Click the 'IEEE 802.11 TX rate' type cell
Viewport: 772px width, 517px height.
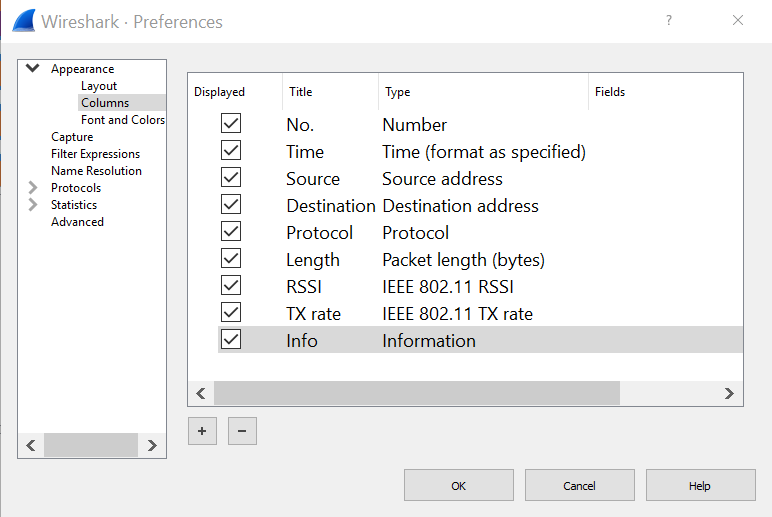coord(457,314)
